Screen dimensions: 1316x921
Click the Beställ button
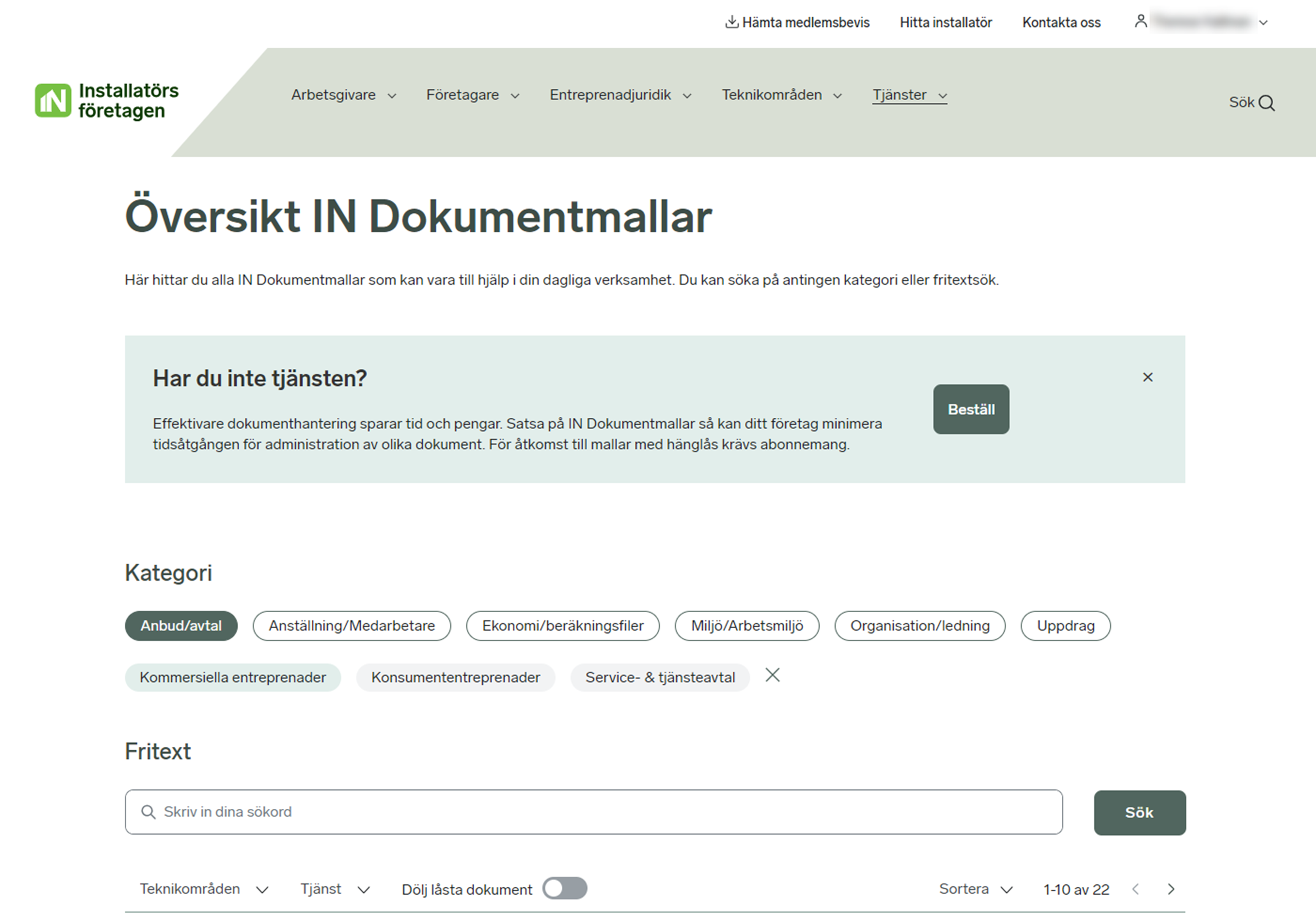[x=971, y=409]
